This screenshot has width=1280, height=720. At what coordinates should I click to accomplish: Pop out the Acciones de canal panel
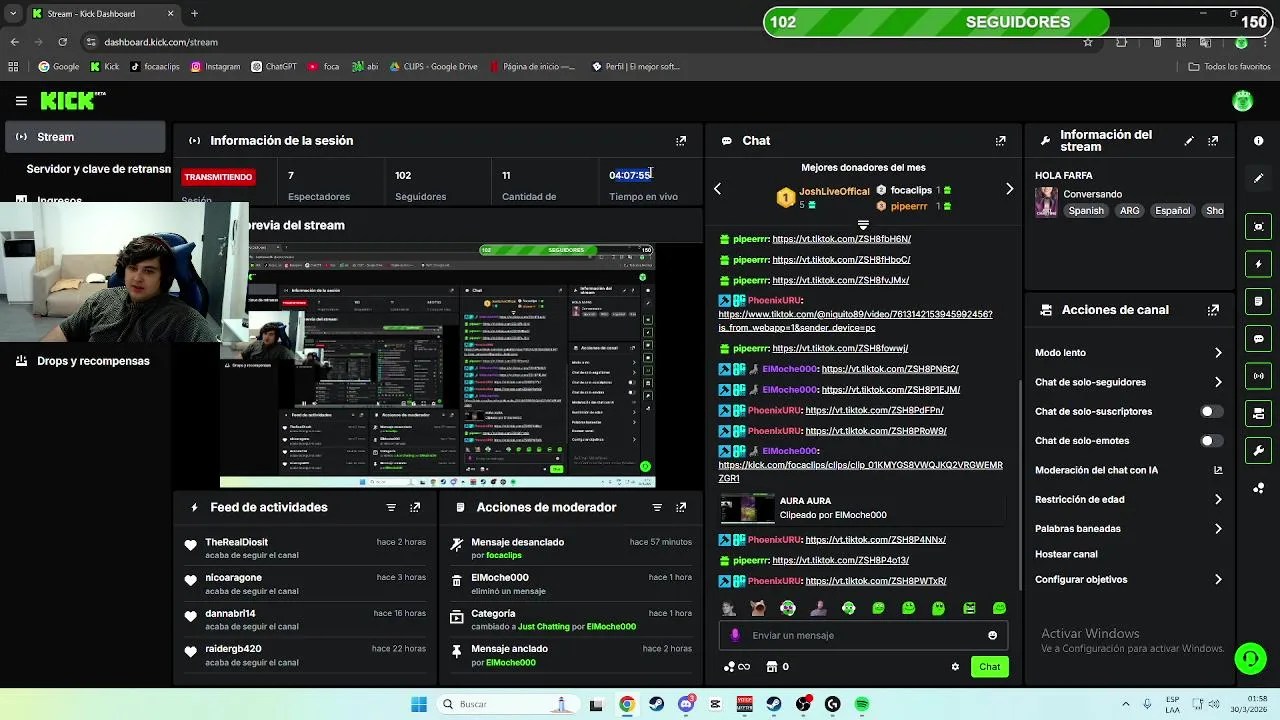[1213, 310]
